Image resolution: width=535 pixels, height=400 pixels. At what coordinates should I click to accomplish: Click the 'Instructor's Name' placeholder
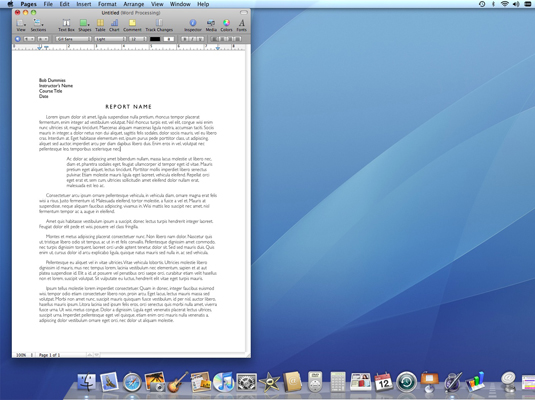pos(56,86)
